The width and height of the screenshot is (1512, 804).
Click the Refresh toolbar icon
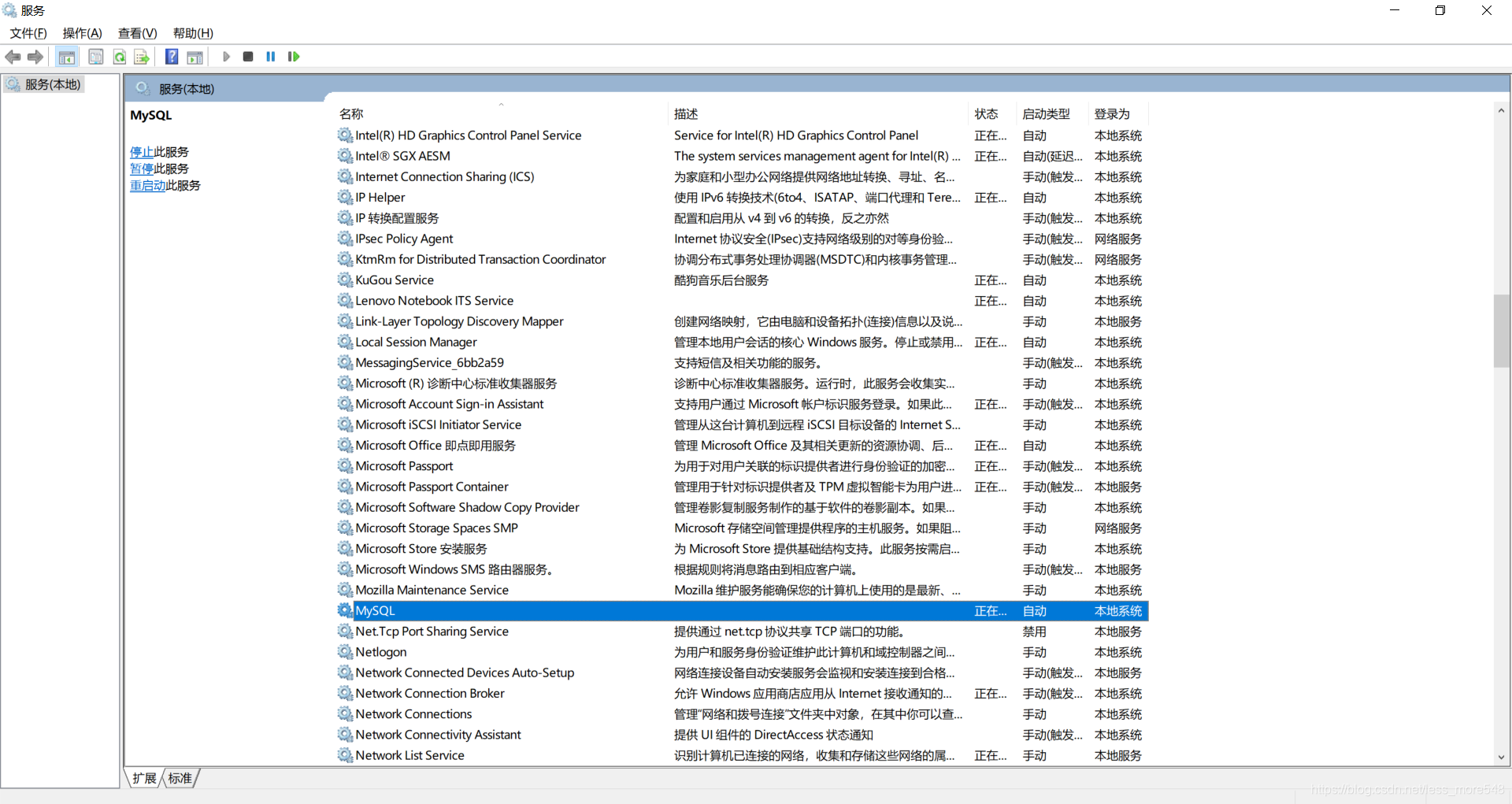coord(120,57)
